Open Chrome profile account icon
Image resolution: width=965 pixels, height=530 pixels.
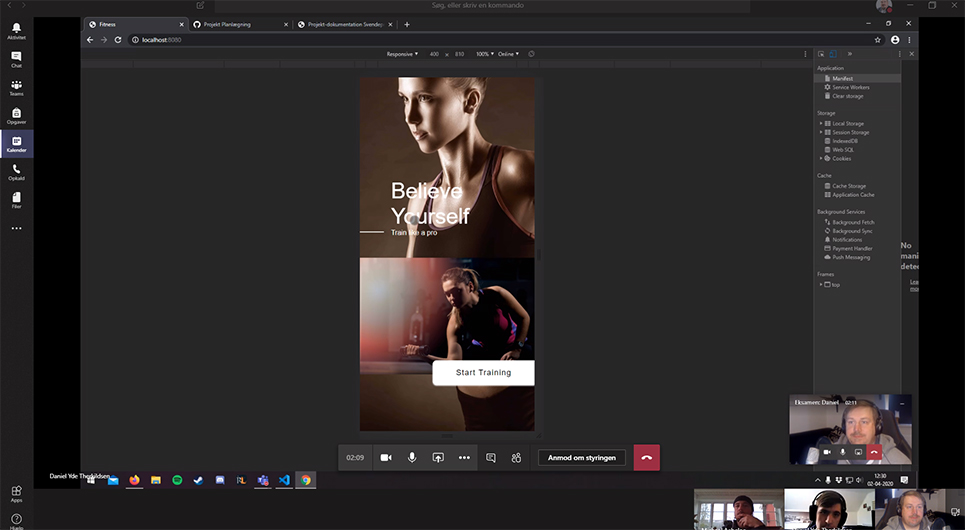point(895,39)
